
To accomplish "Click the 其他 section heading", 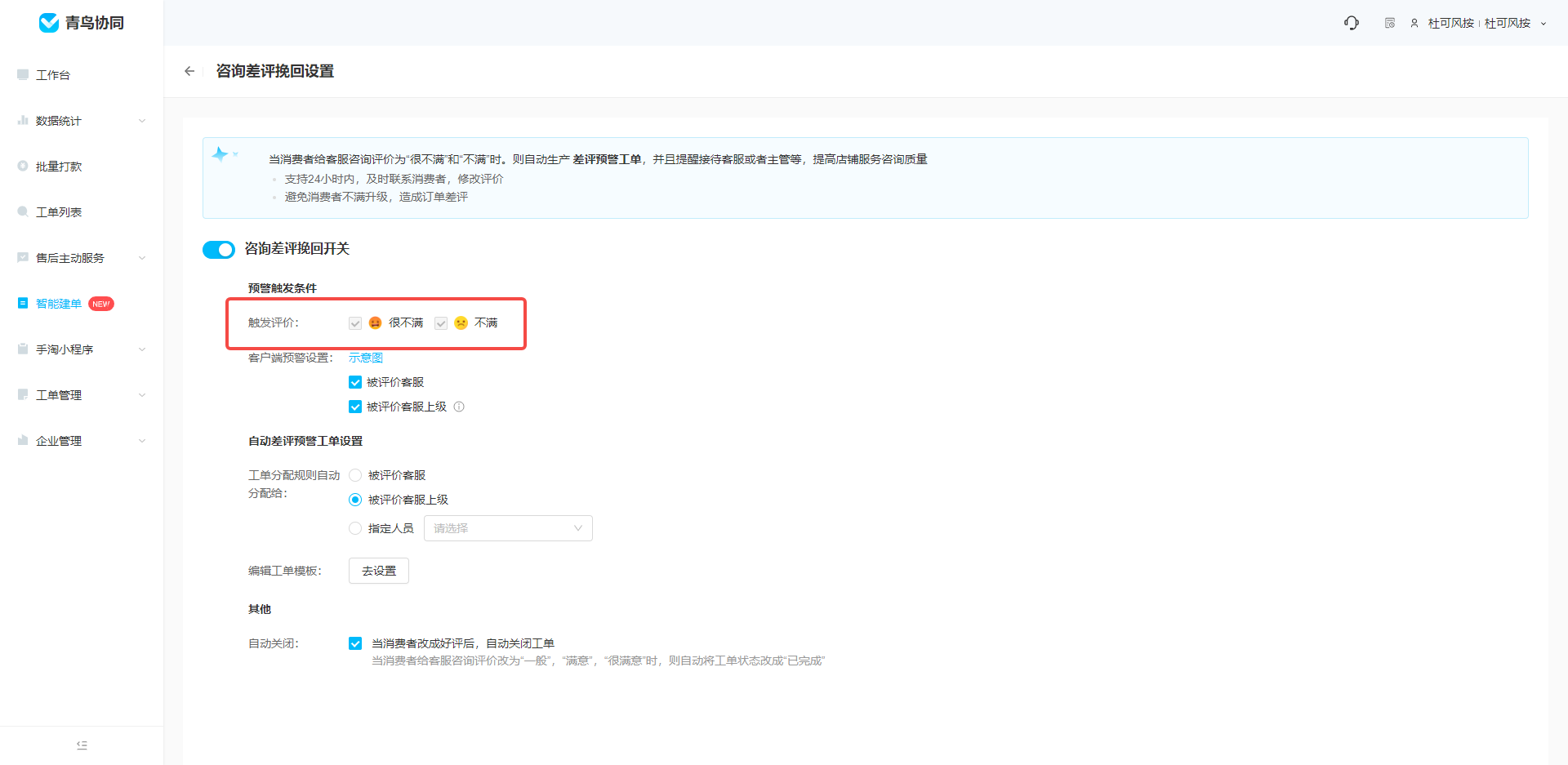I will pos(260,609).
